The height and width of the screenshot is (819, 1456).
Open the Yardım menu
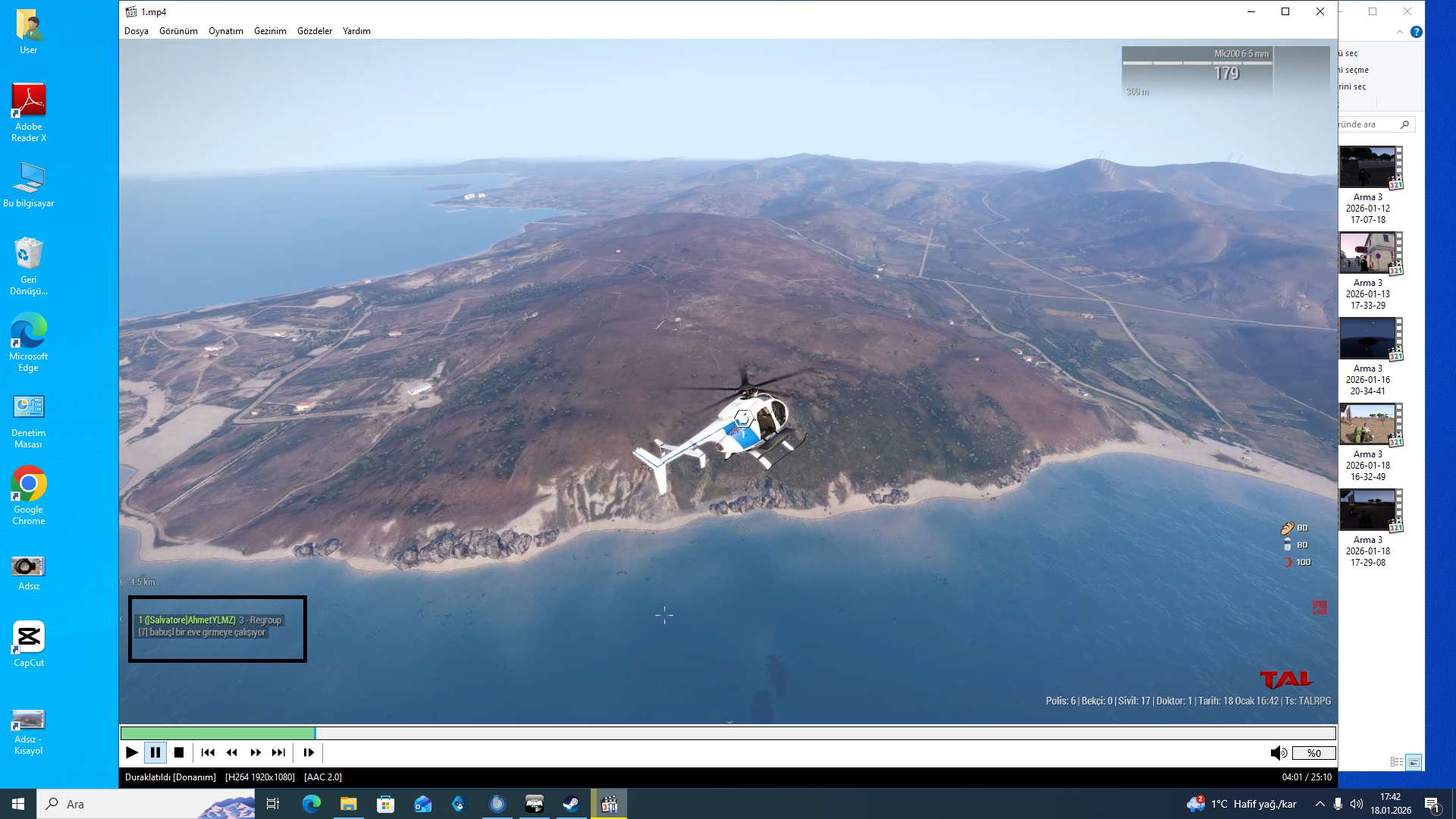pos(356,31)
